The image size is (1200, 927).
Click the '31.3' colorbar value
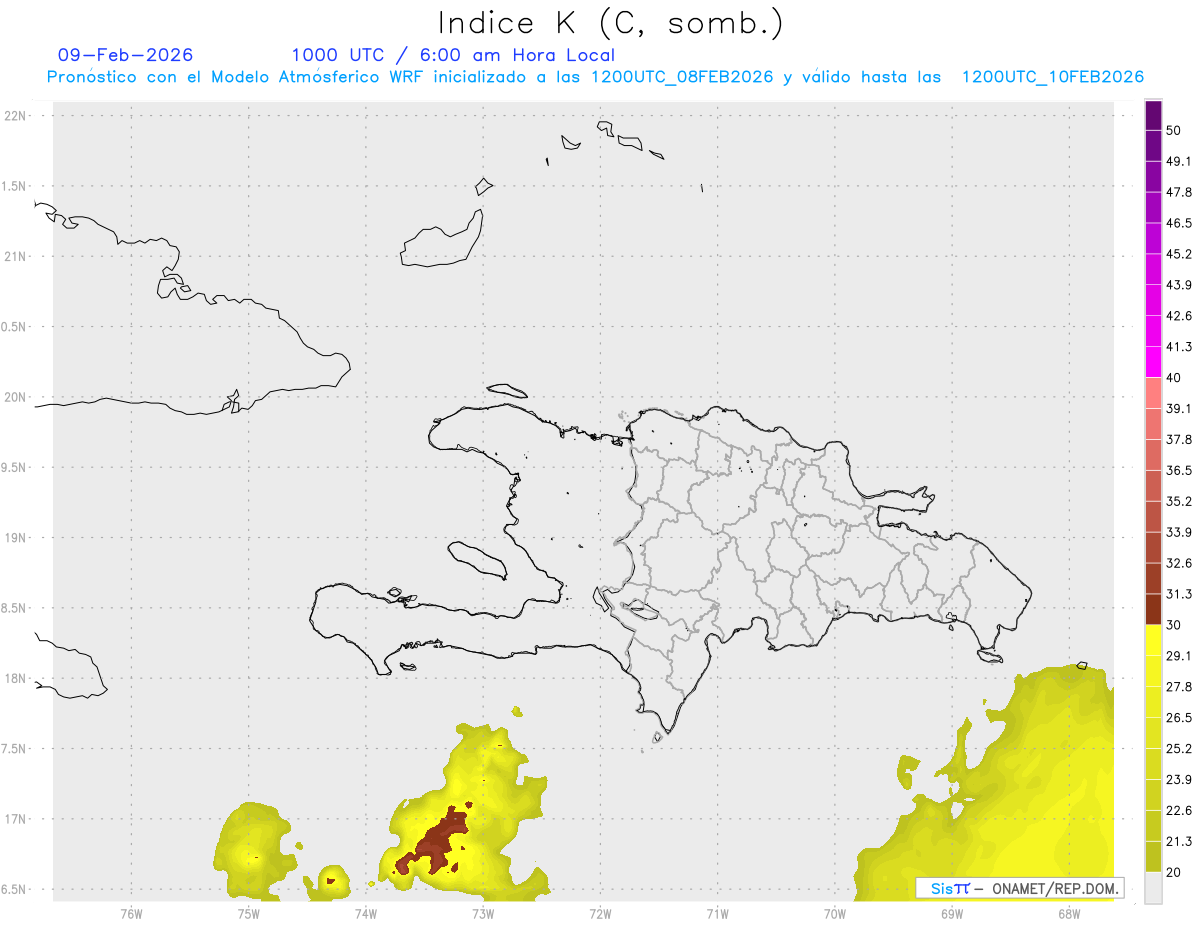[1179, 594]
